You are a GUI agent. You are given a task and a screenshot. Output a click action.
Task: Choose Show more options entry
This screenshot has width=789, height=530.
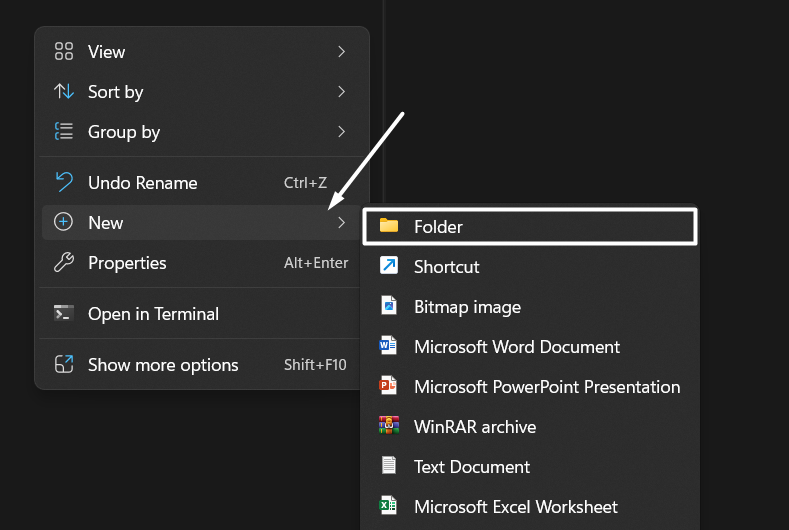point(163,365)
